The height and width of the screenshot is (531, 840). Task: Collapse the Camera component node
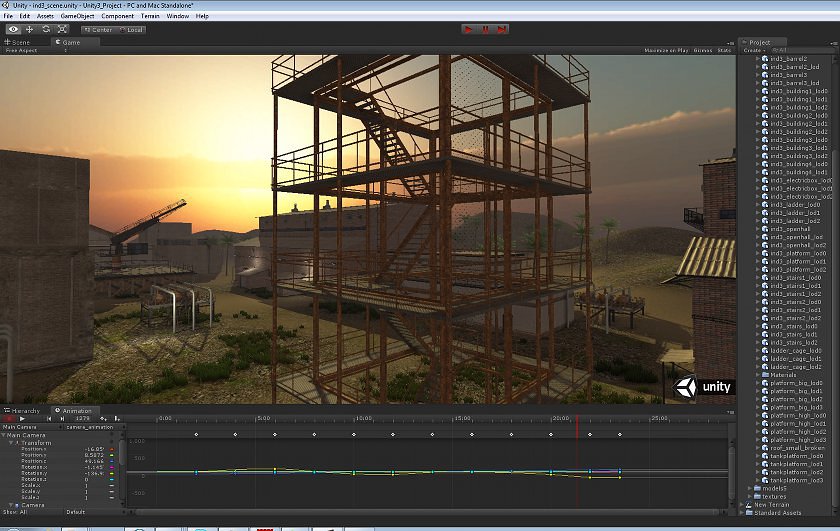click(x=11, y=505)
